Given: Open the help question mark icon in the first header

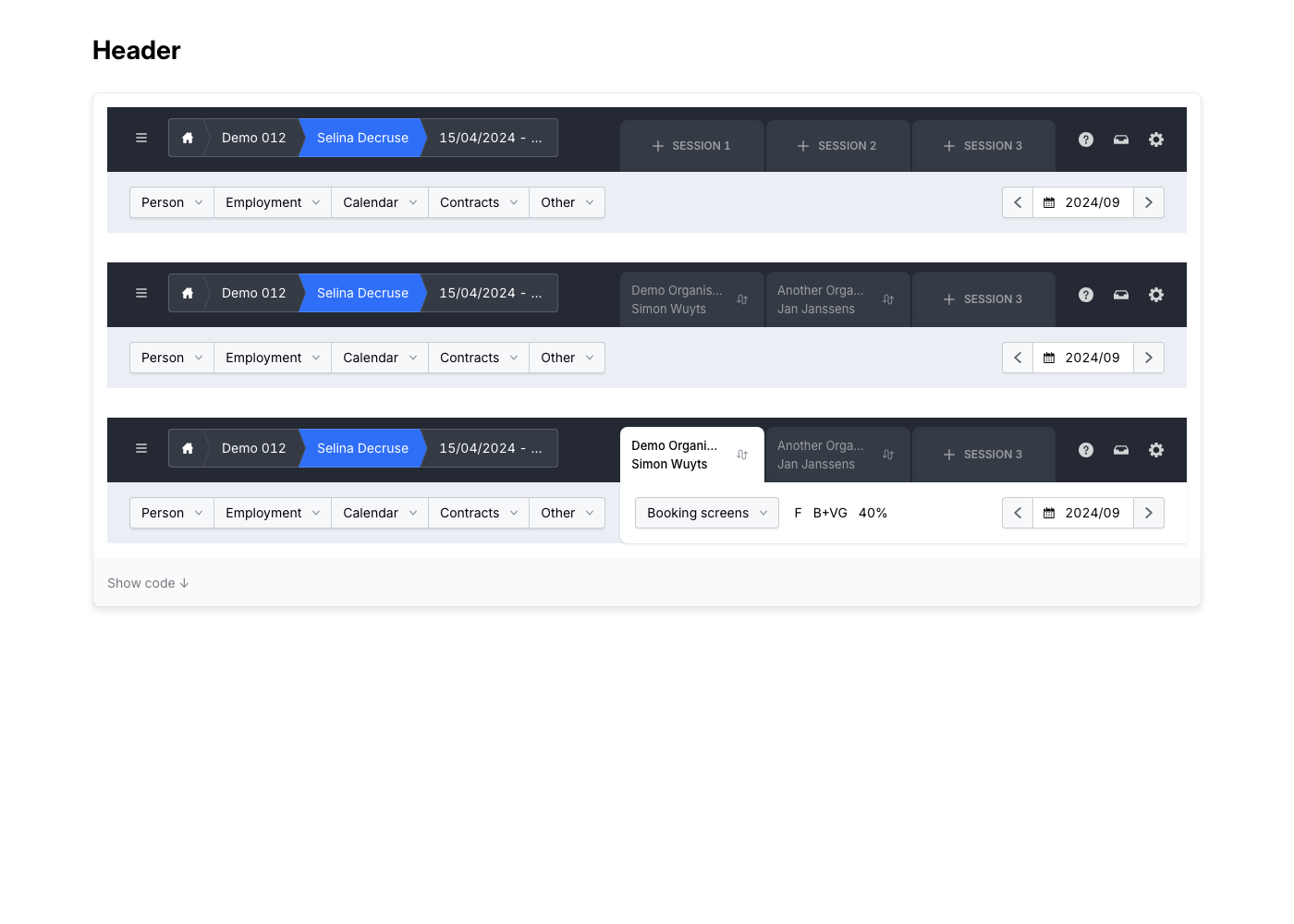Looking at the screenshot, I should pos(1086,140).
